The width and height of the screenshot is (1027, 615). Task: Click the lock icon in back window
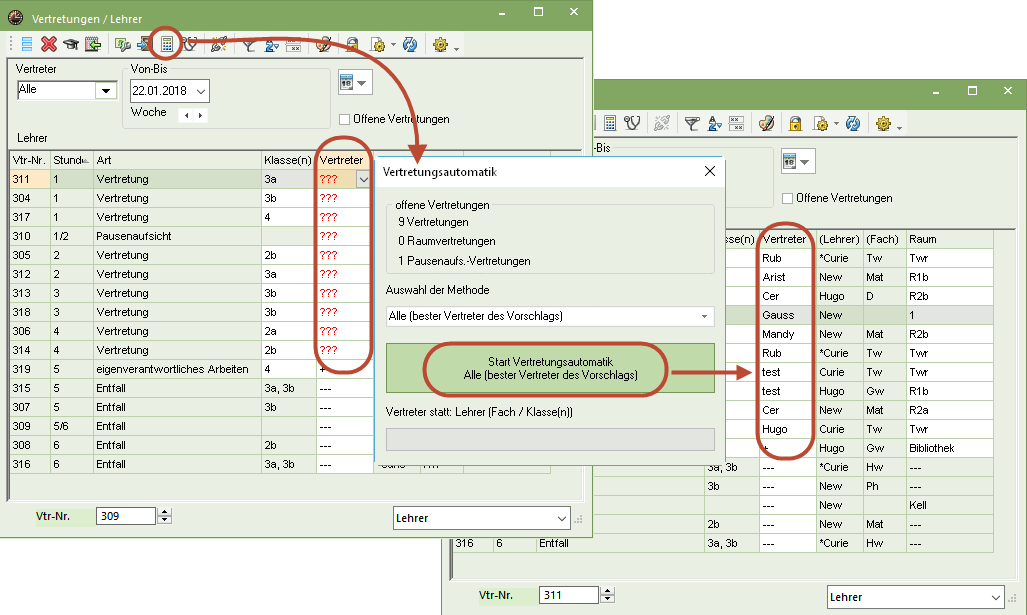point(795,123)
